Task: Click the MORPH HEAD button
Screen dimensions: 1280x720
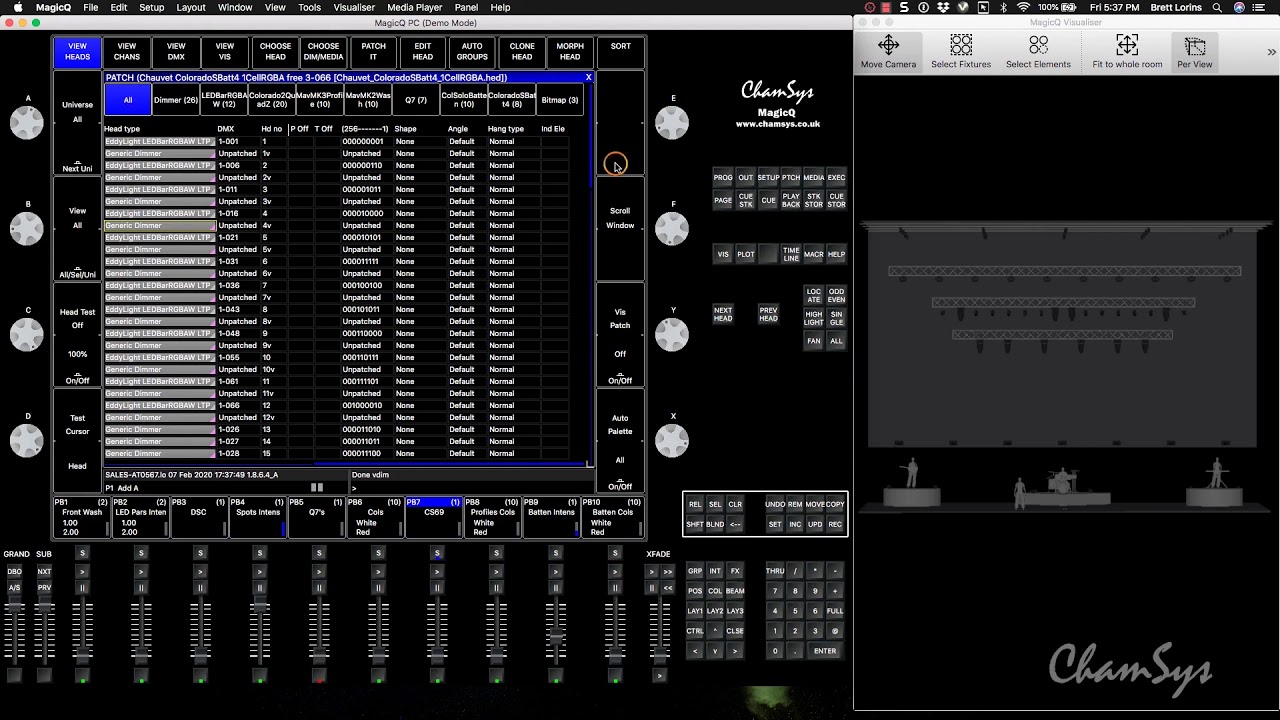Action: [570, 52]
